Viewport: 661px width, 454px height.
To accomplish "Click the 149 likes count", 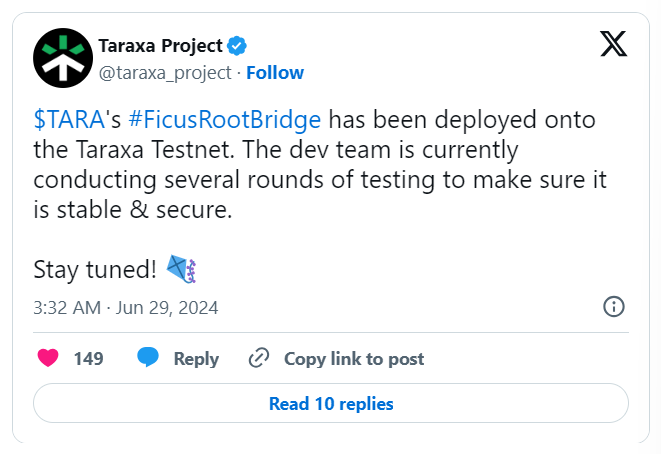I will point(89,359).
